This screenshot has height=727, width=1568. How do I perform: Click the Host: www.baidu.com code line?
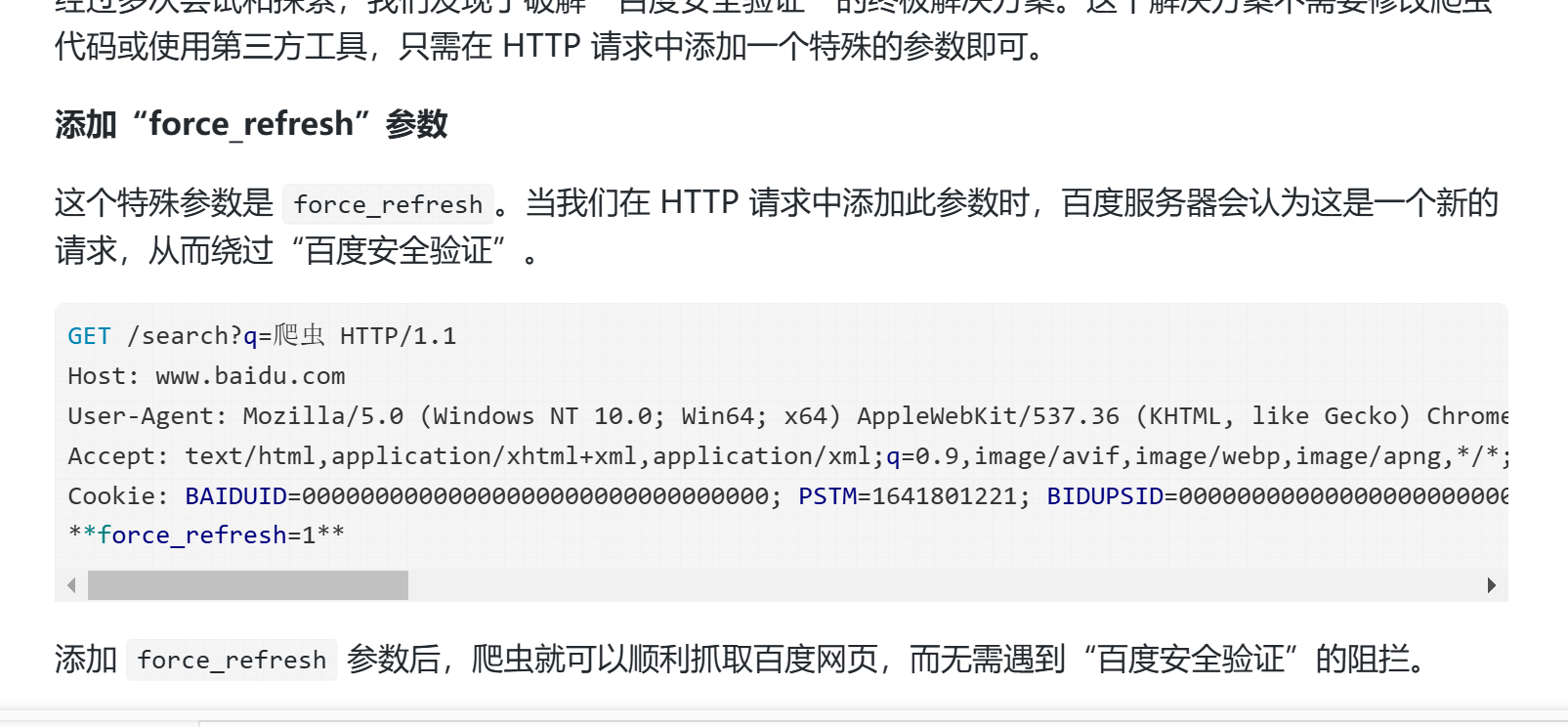tap(206, 376)
